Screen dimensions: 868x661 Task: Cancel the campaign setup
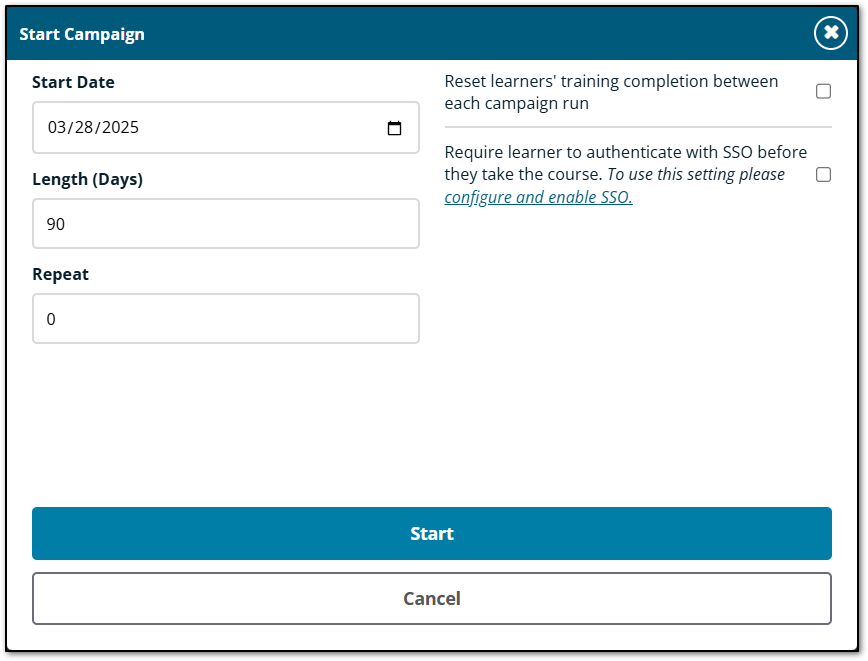(431, 598)
